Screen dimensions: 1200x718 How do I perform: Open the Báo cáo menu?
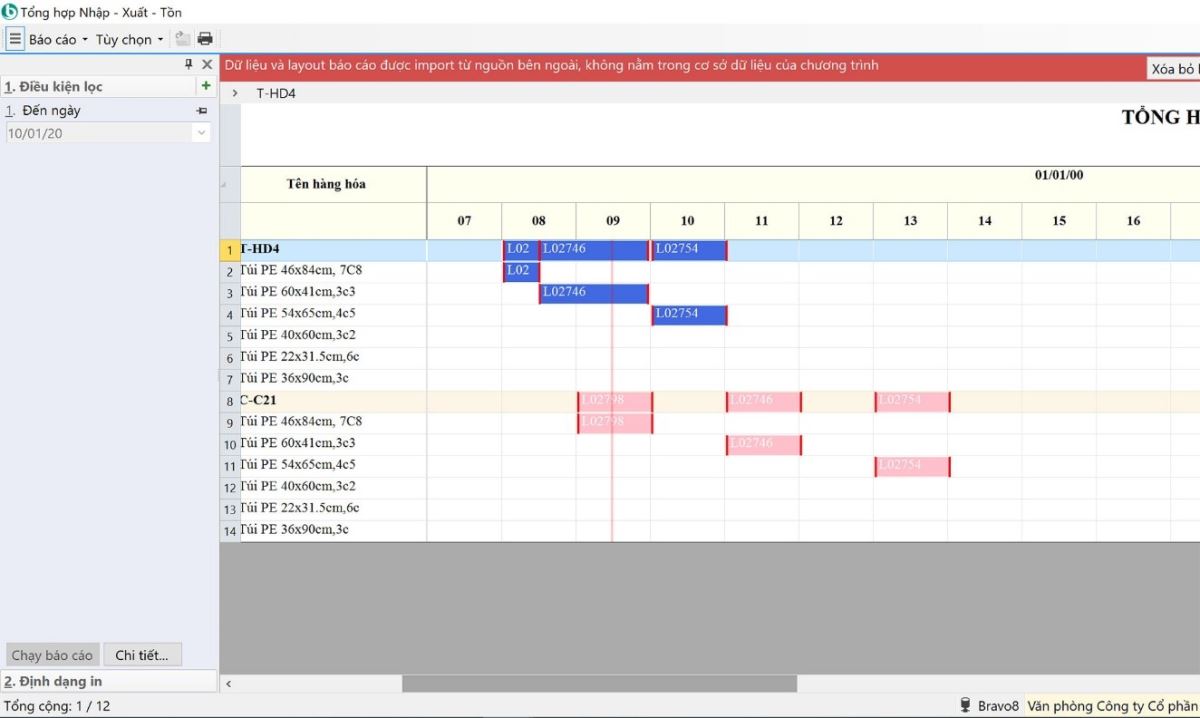tap(58, 39)
